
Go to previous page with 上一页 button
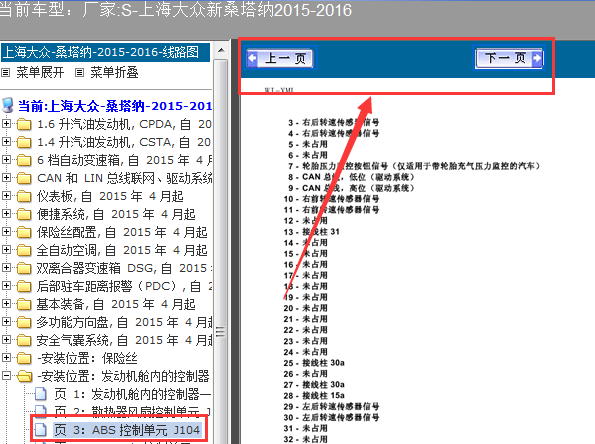(280, 59)
